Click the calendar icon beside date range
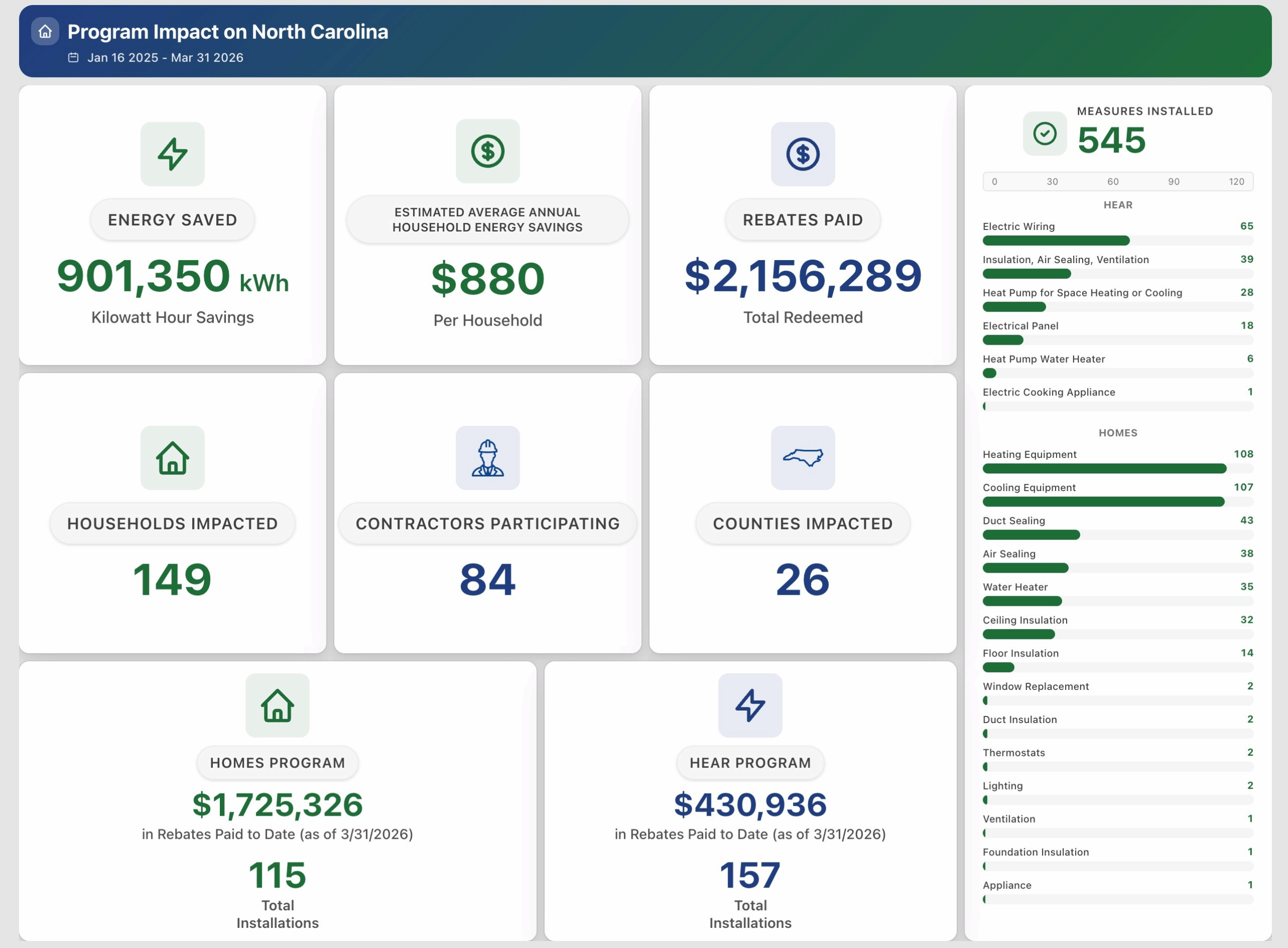 coord(73,57)
